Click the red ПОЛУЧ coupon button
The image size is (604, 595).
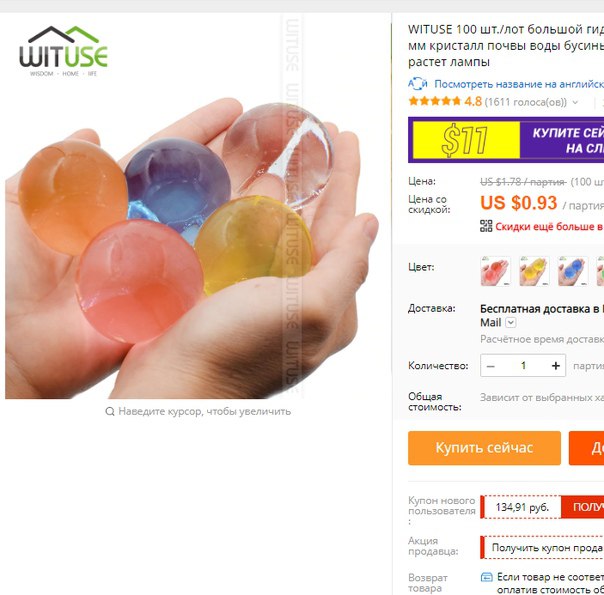582,507
